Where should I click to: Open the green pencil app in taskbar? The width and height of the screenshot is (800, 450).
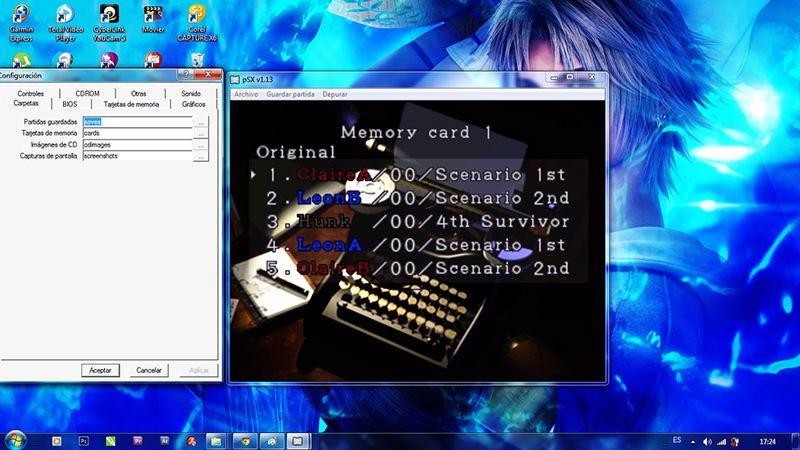pyautogui.click(x=111, y=441)
